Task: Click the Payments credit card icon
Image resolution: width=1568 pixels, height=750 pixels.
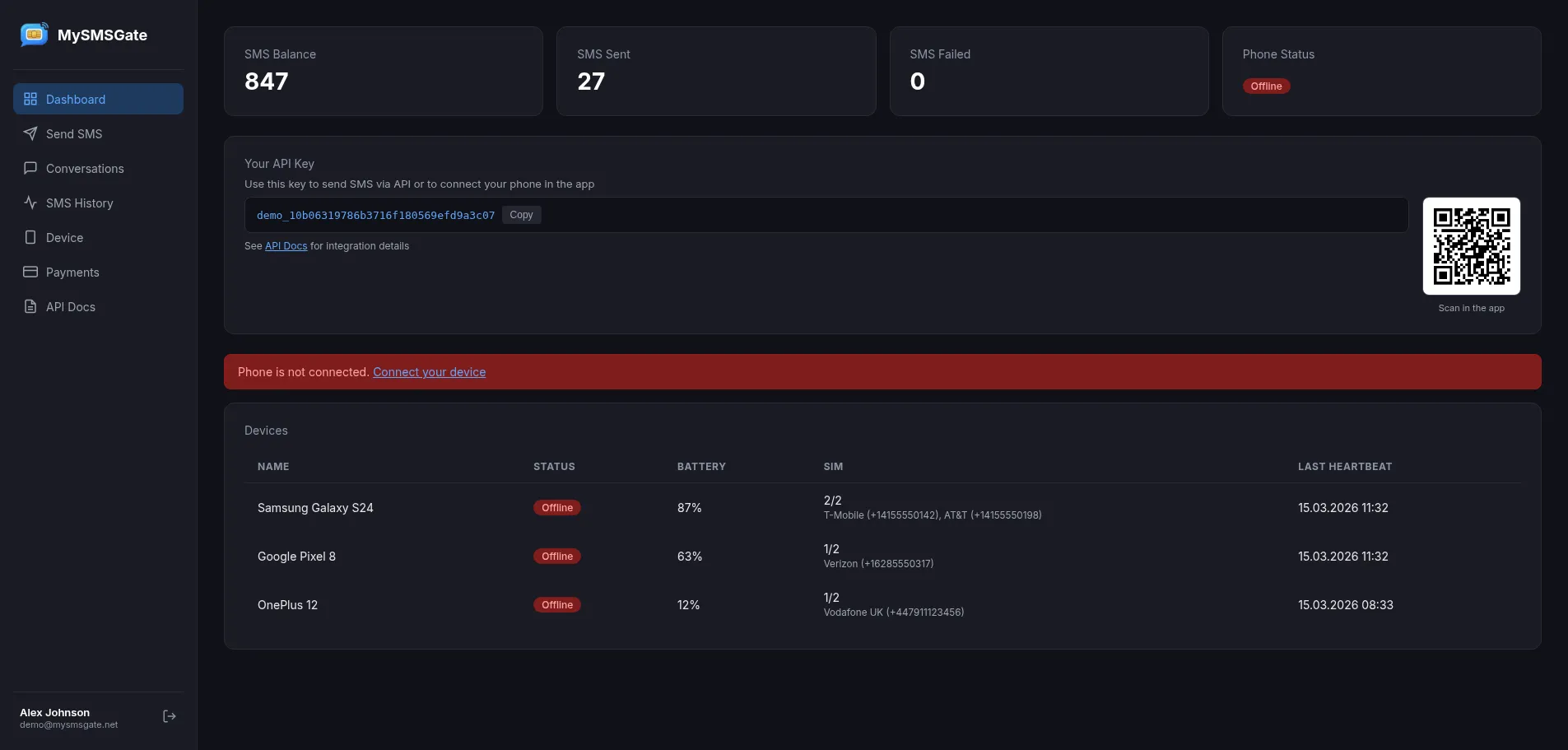Action: pyautogui.click(x=30, y=272)
